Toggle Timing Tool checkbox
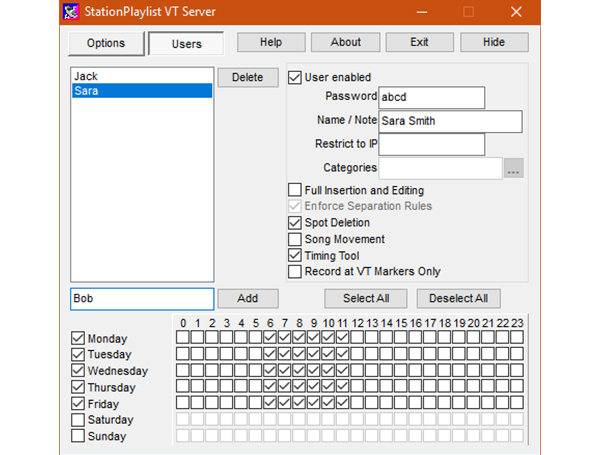 (295, 255)
